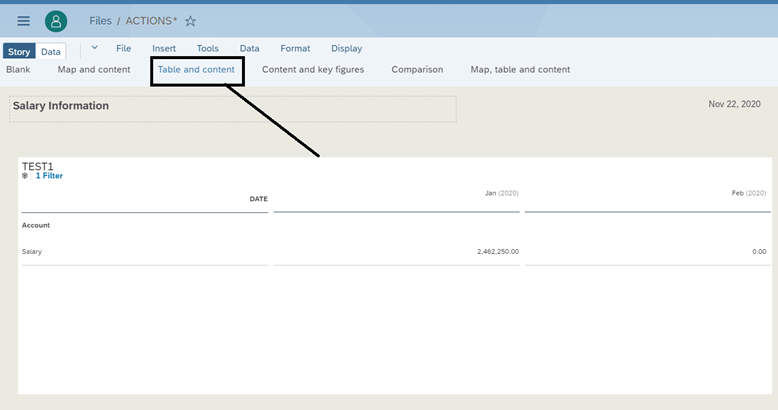Screen dimensions: 778x410
Task: Click the Salary Information title box
Action: click(x=233, y=109)
